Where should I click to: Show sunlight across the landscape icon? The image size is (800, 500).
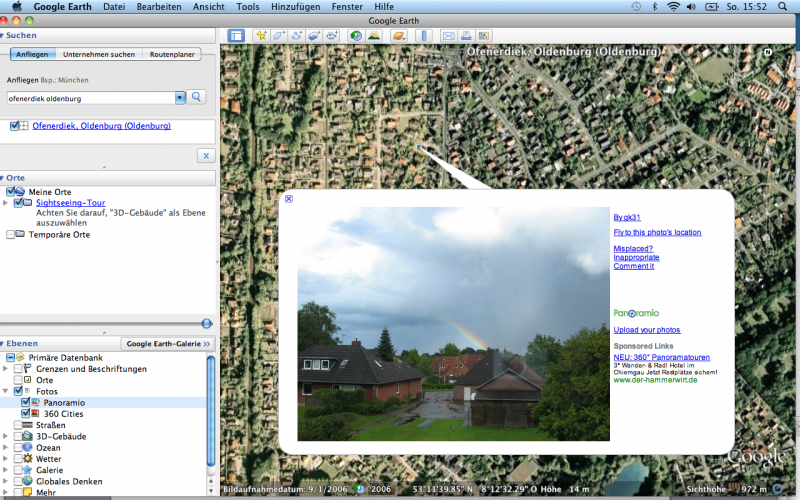pyautogui.click(x=373, y=36)
